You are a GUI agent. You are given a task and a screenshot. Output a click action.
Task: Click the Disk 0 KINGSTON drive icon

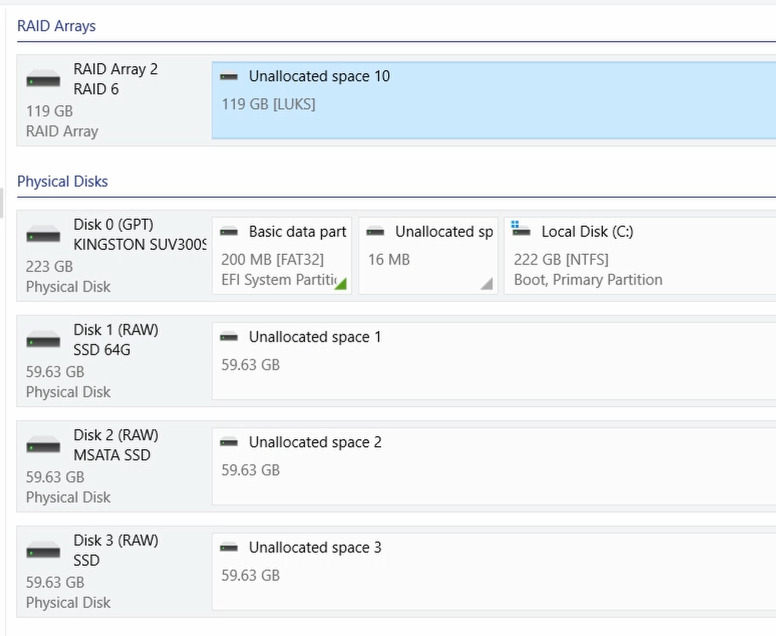43,235
